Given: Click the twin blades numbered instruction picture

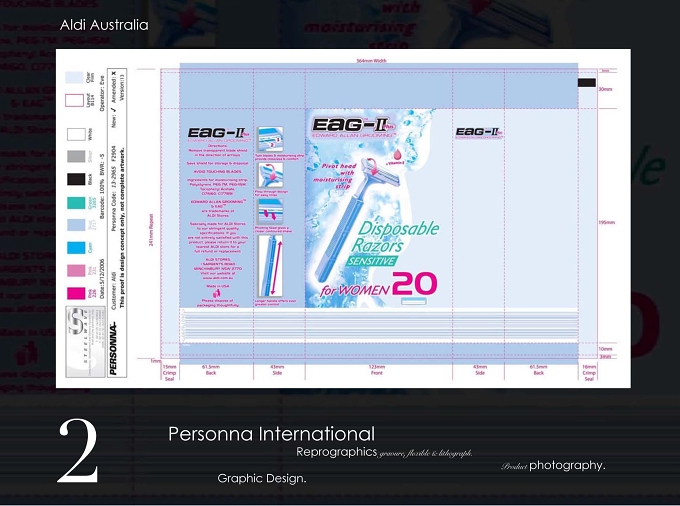Looking at the screenshot, I should pyautogui.click(x=270, y=139).
